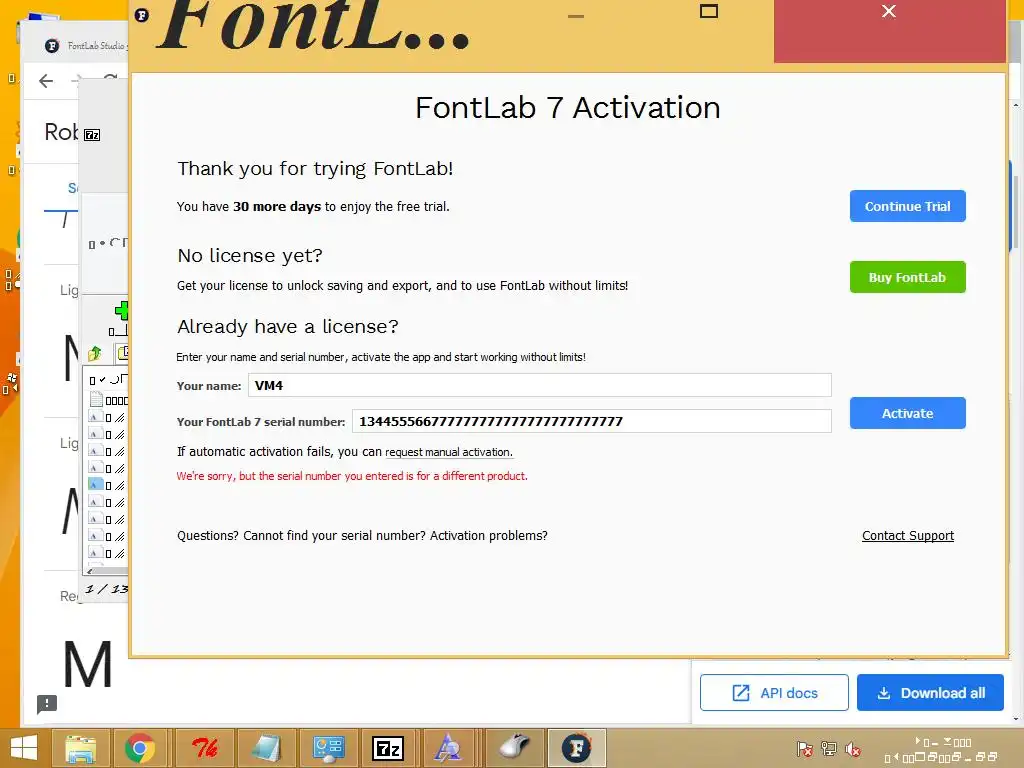Maximize the FontLab activation window
The width and height of the screenshot is (1024, 768).
pyautogui.click(x=709, y=11)
